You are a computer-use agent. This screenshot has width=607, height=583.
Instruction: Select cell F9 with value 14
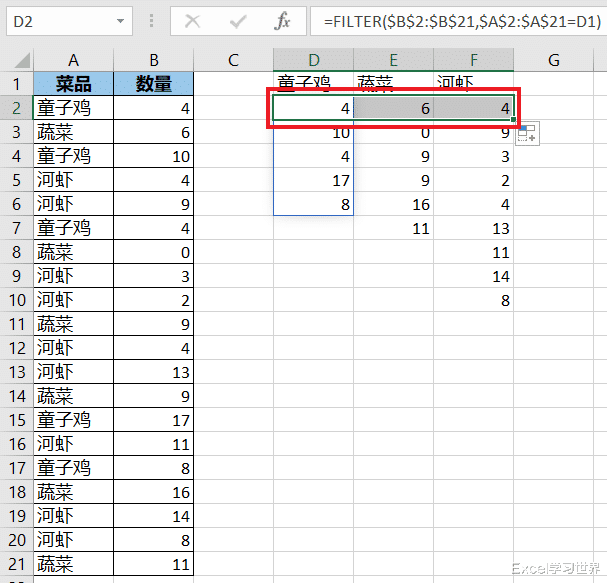click(x=474, y=276)
